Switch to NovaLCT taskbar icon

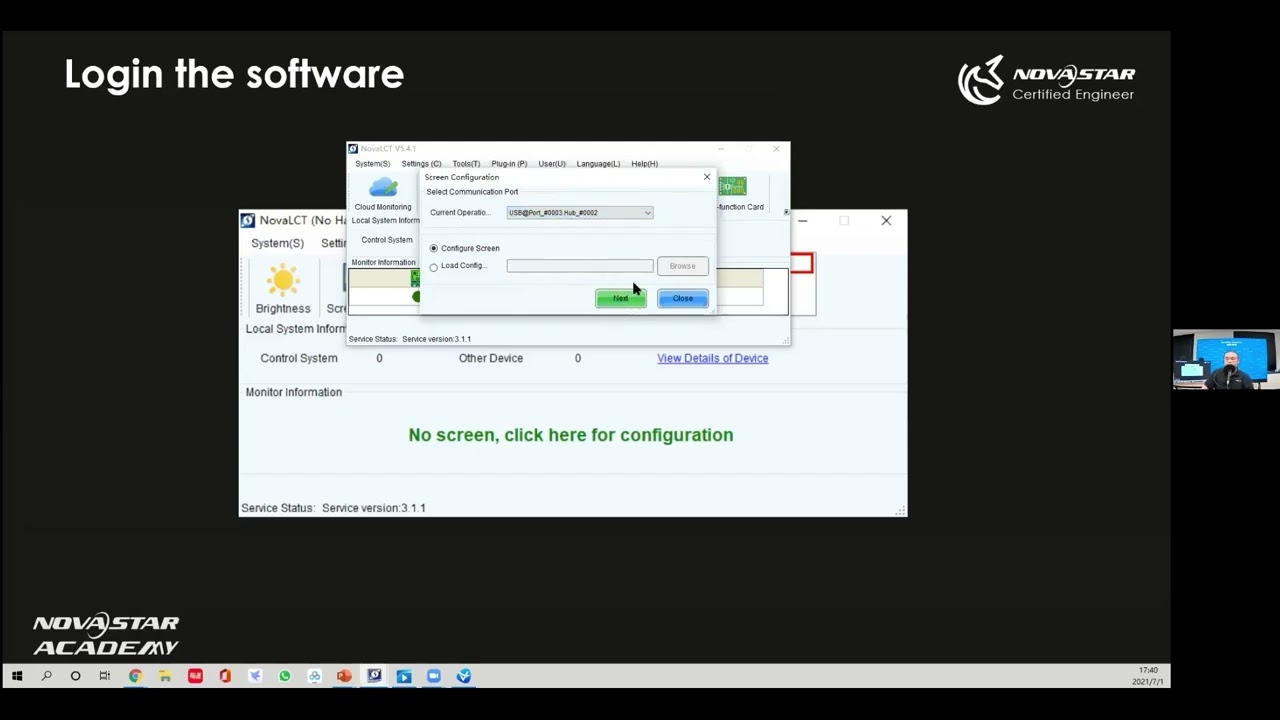374,676
